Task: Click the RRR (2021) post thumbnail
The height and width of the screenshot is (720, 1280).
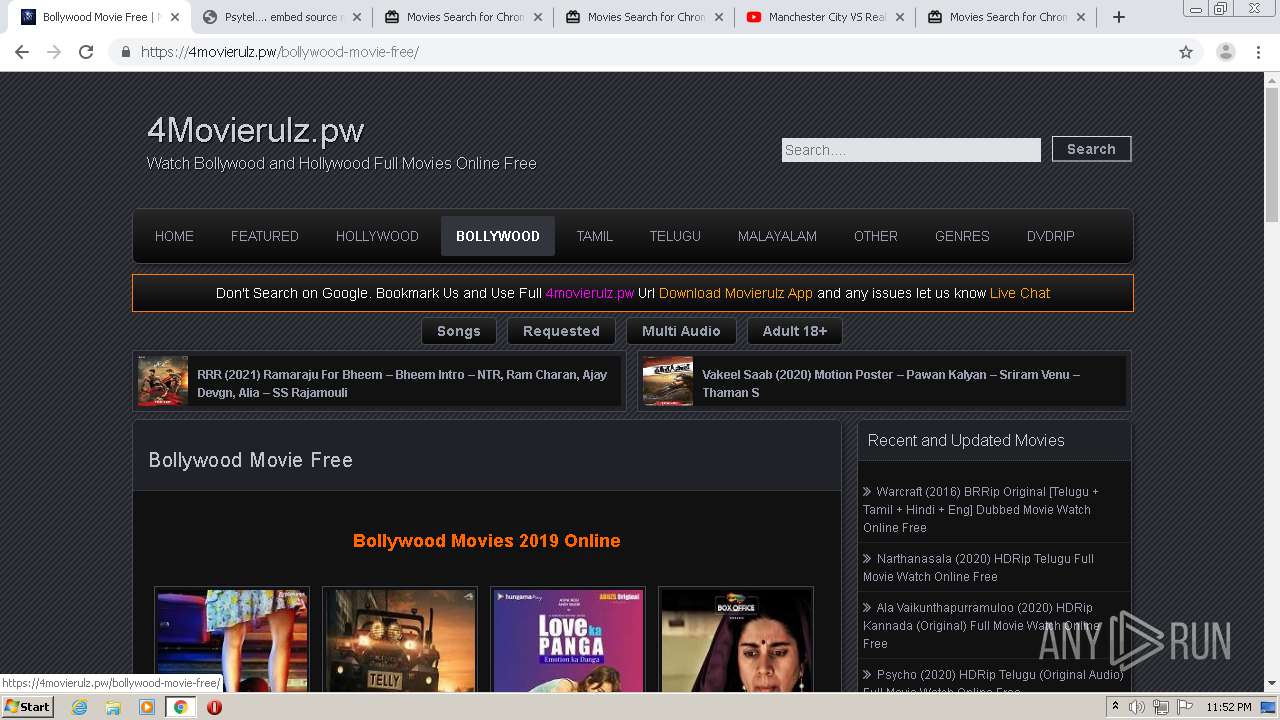Action: (163, 381)
